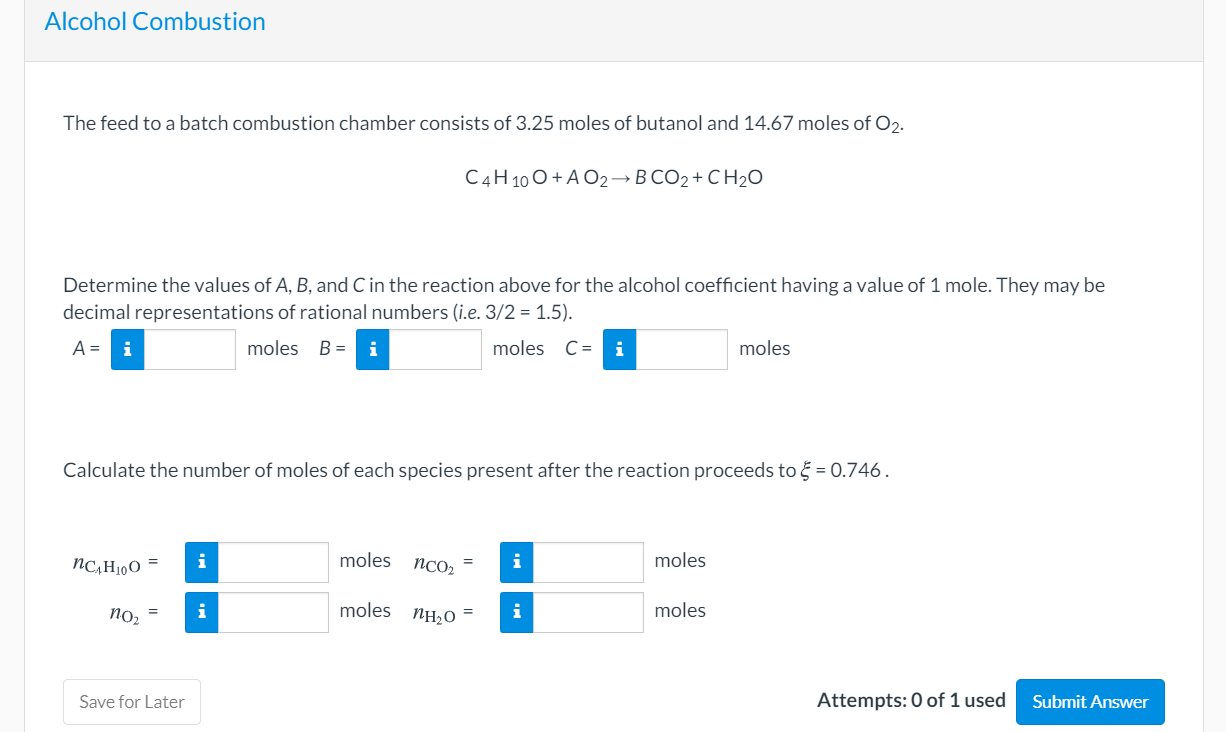Image resolution: width=1226 pixels, height=732 pixels.
Task: Click the info icon beside the O2 moles field
Action: (200, 611)
